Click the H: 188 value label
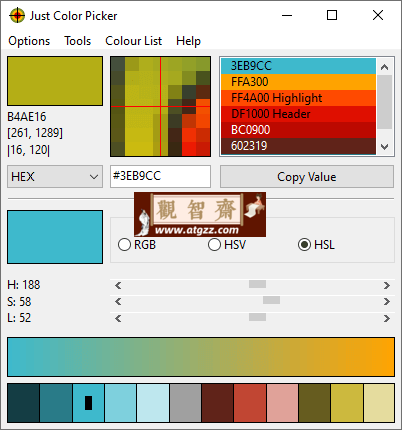 pyautogui.click(x=23, y=285)
